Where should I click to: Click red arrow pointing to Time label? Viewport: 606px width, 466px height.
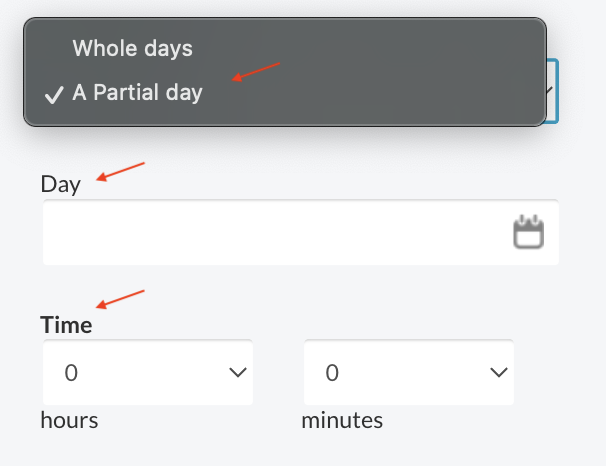(x=120, y=299)
